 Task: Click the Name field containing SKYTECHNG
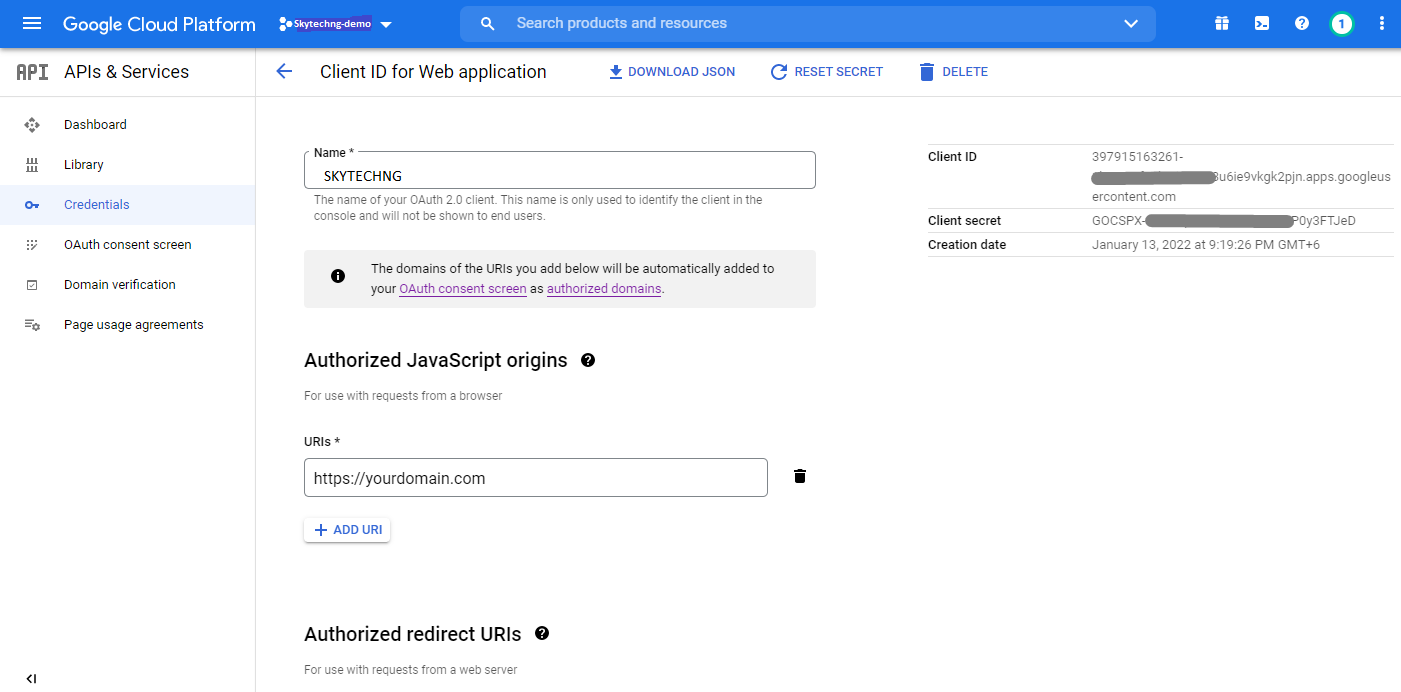pyautogui.click(x=560, y=171)
